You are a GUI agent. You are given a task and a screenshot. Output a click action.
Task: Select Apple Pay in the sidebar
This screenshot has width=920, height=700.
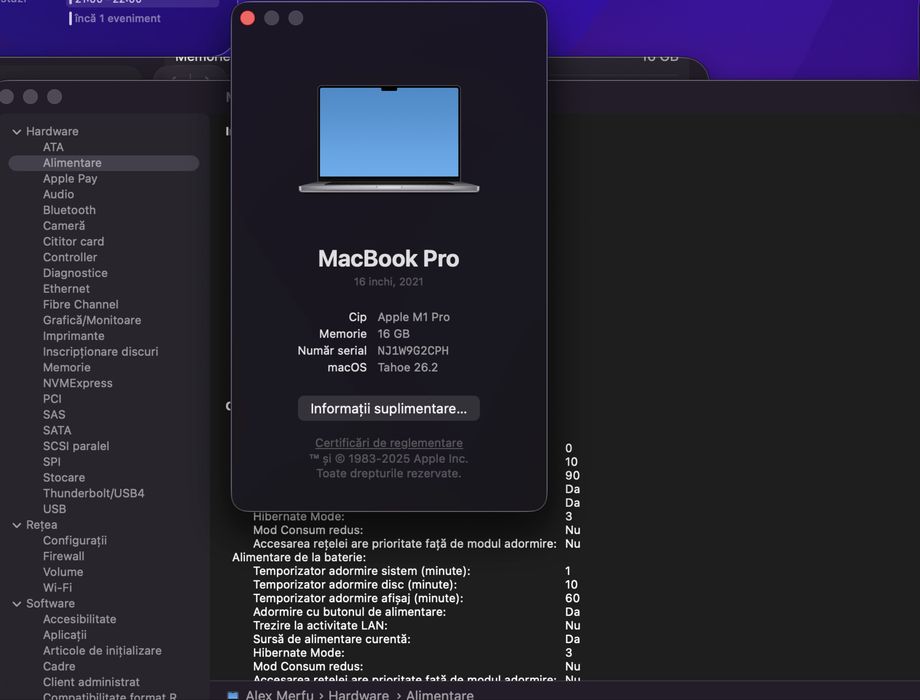coord(70,179)
